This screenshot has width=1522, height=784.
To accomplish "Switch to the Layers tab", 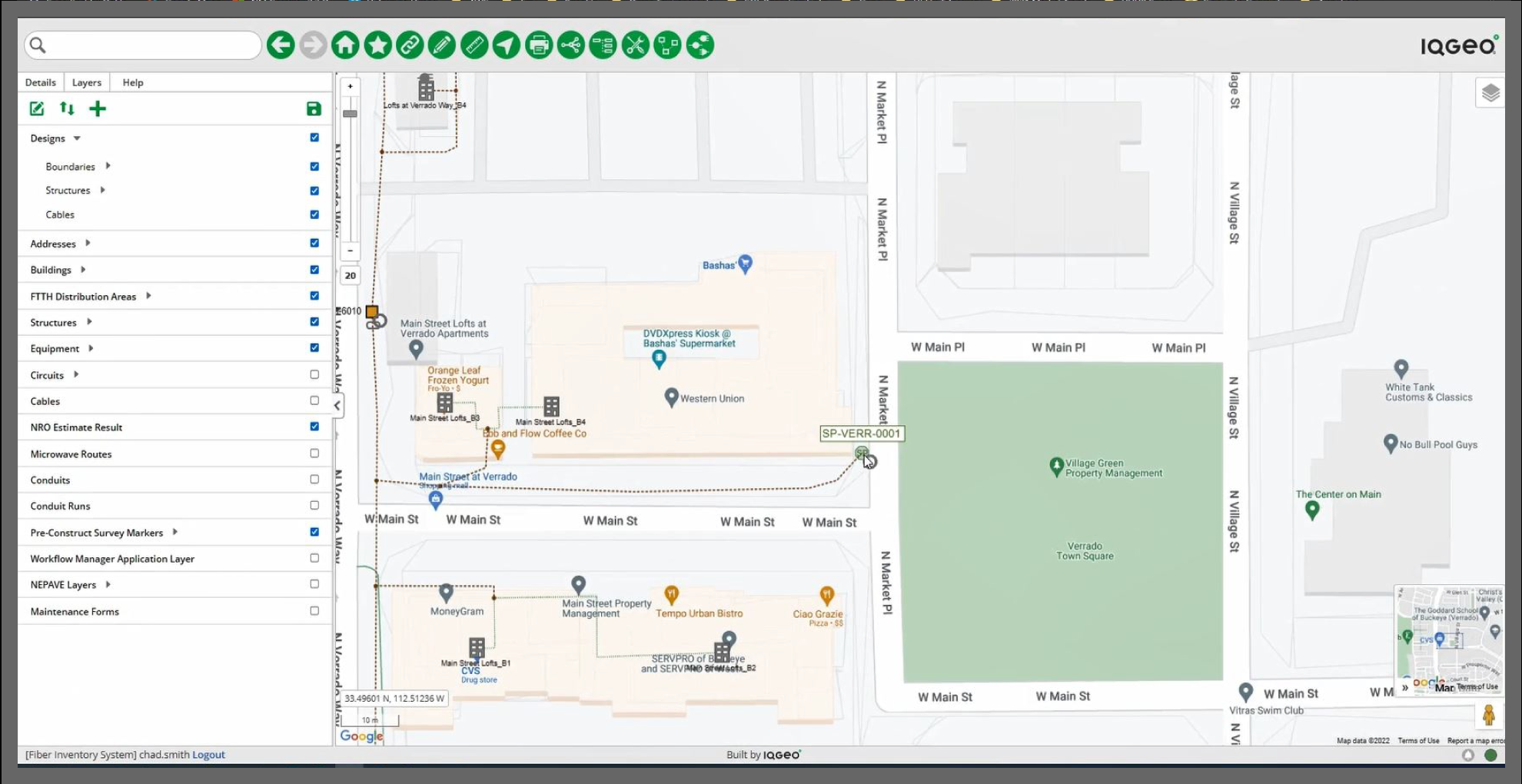I will click(x=87, y=82).
